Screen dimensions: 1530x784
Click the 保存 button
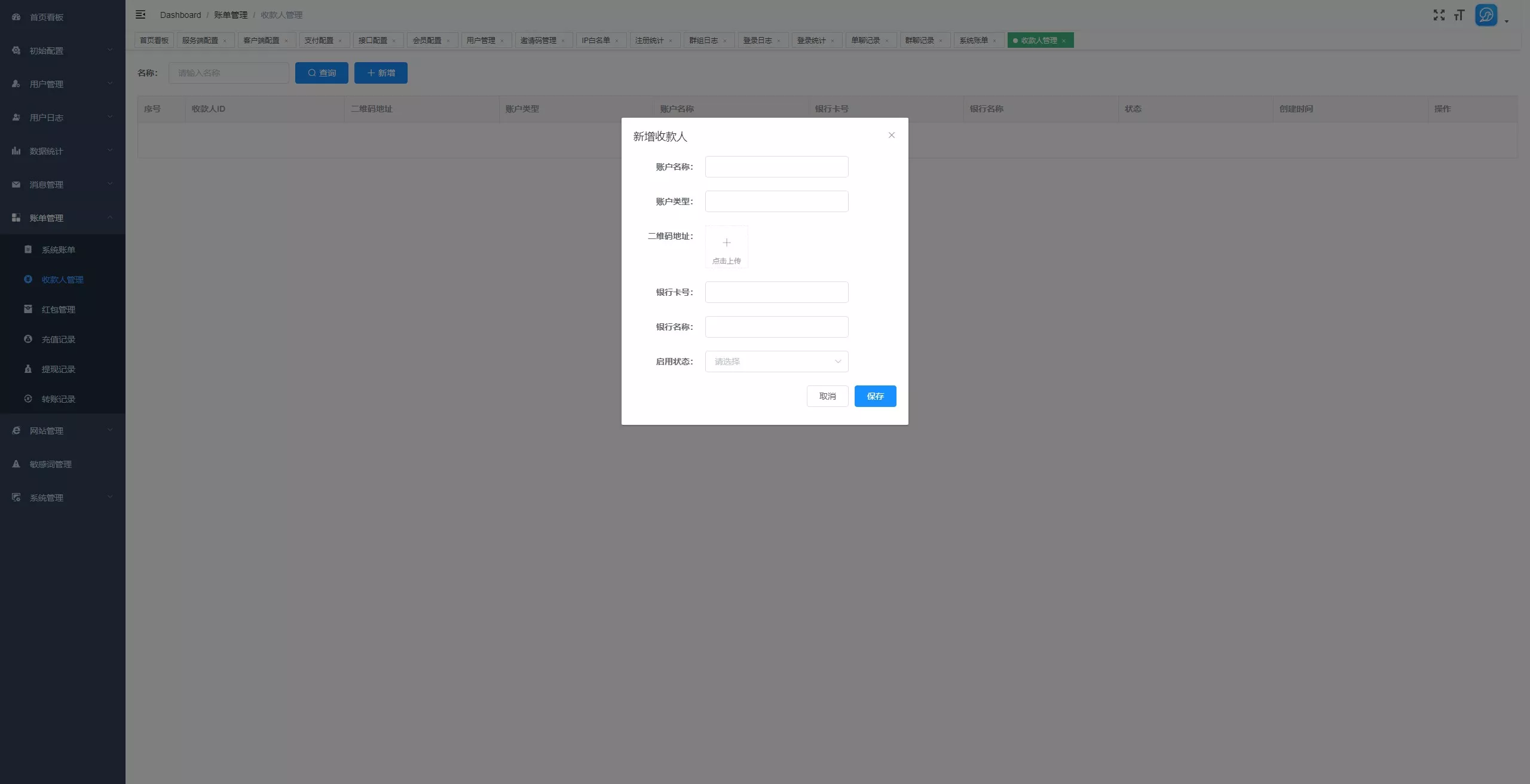tap(875, 396)
